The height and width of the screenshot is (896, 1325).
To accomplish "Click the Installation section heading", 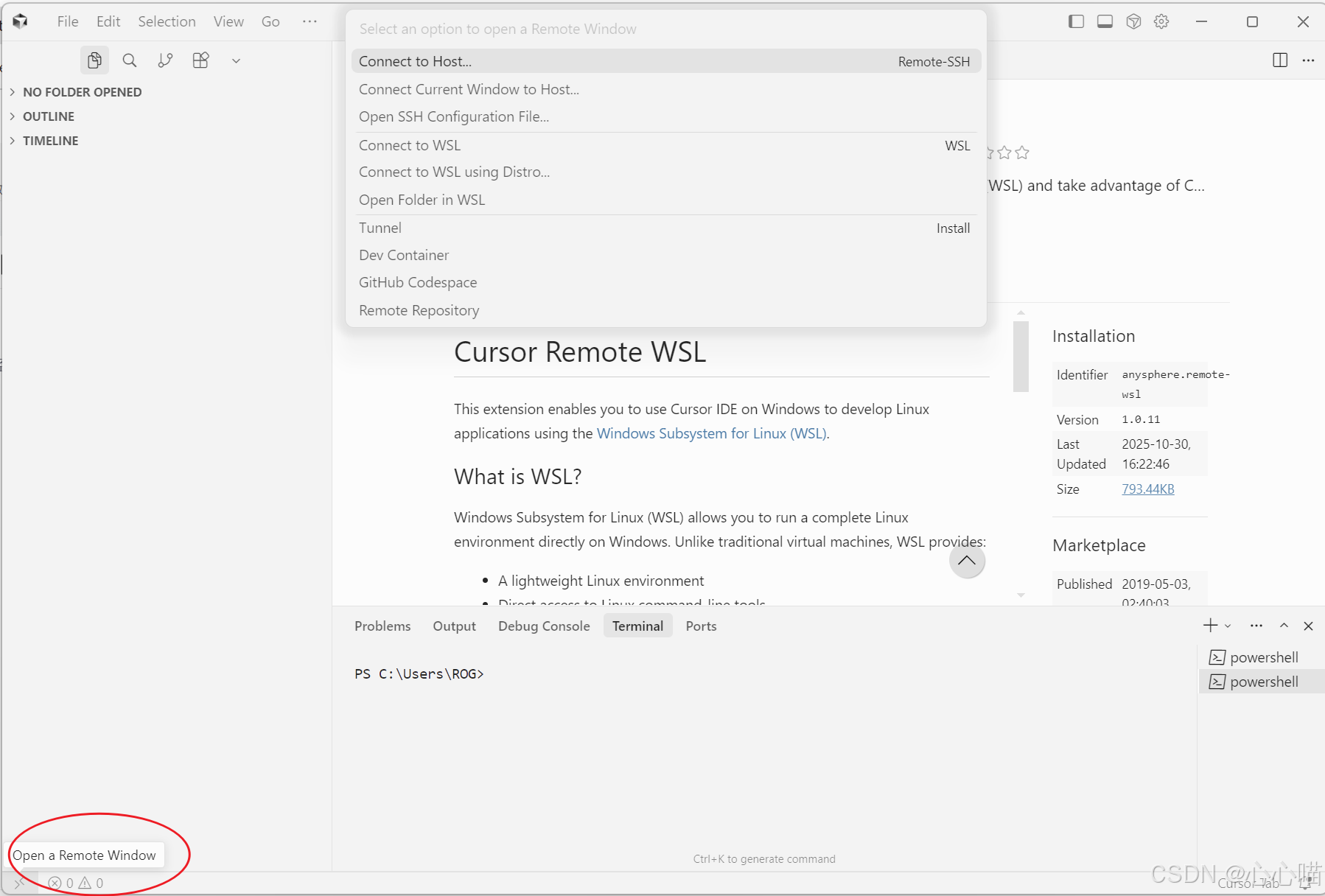I will [x=1094, y=336].
